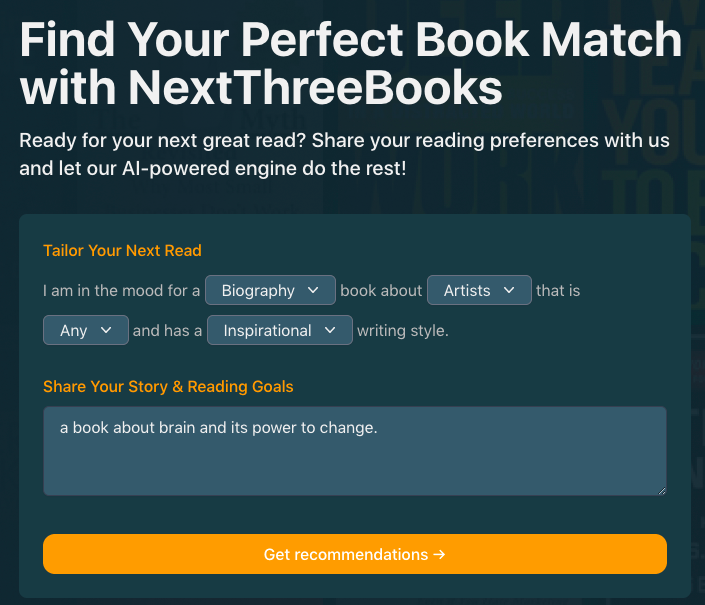The height and width of the screenshot is (605, 705).
Task: Click the "writing style." text
Action: tap(403, 330)
